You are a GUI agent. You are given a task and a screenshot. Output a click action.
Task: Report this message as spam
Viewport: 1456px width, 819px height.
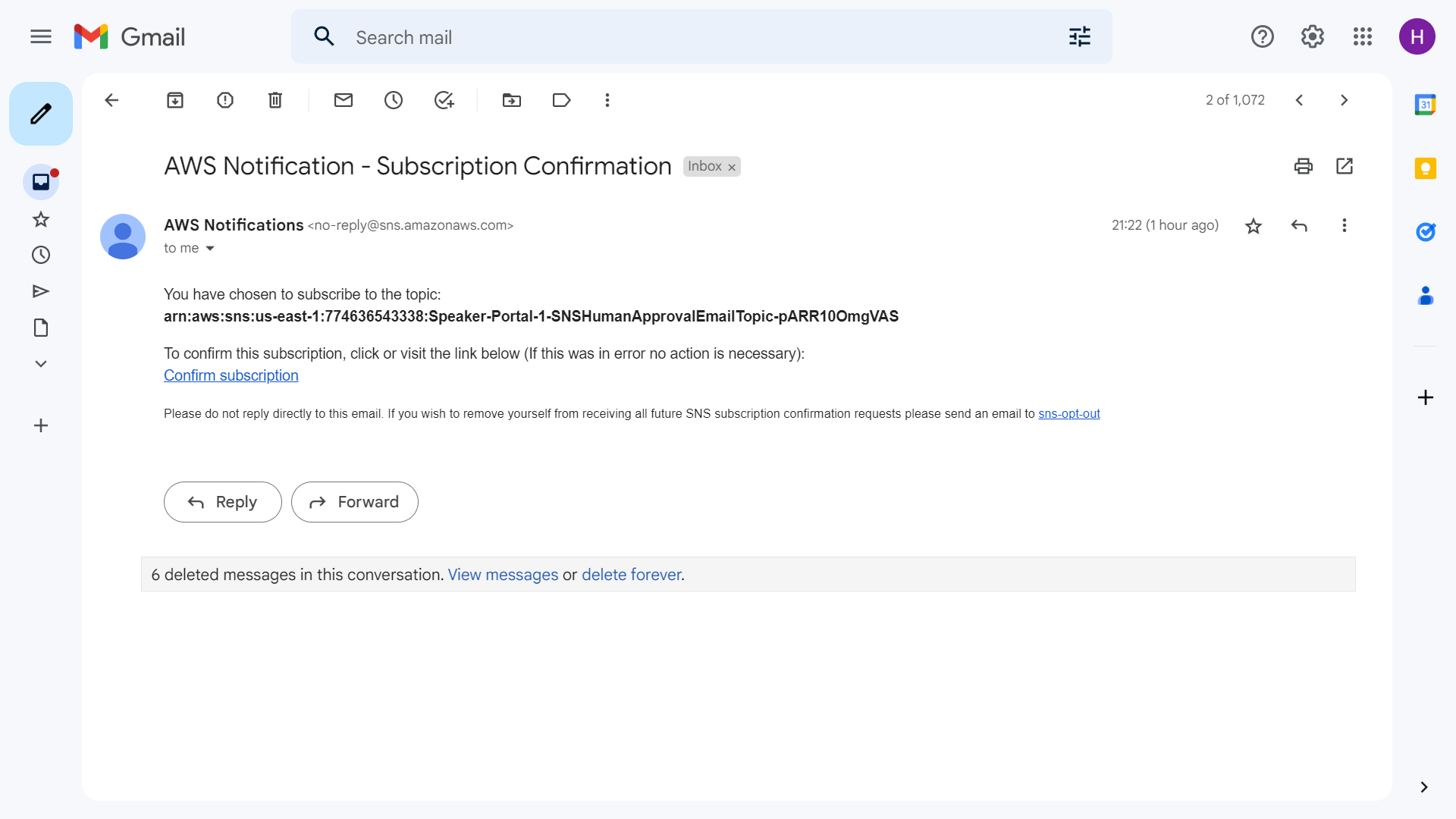pyautogui.click(x=225, y=100)
